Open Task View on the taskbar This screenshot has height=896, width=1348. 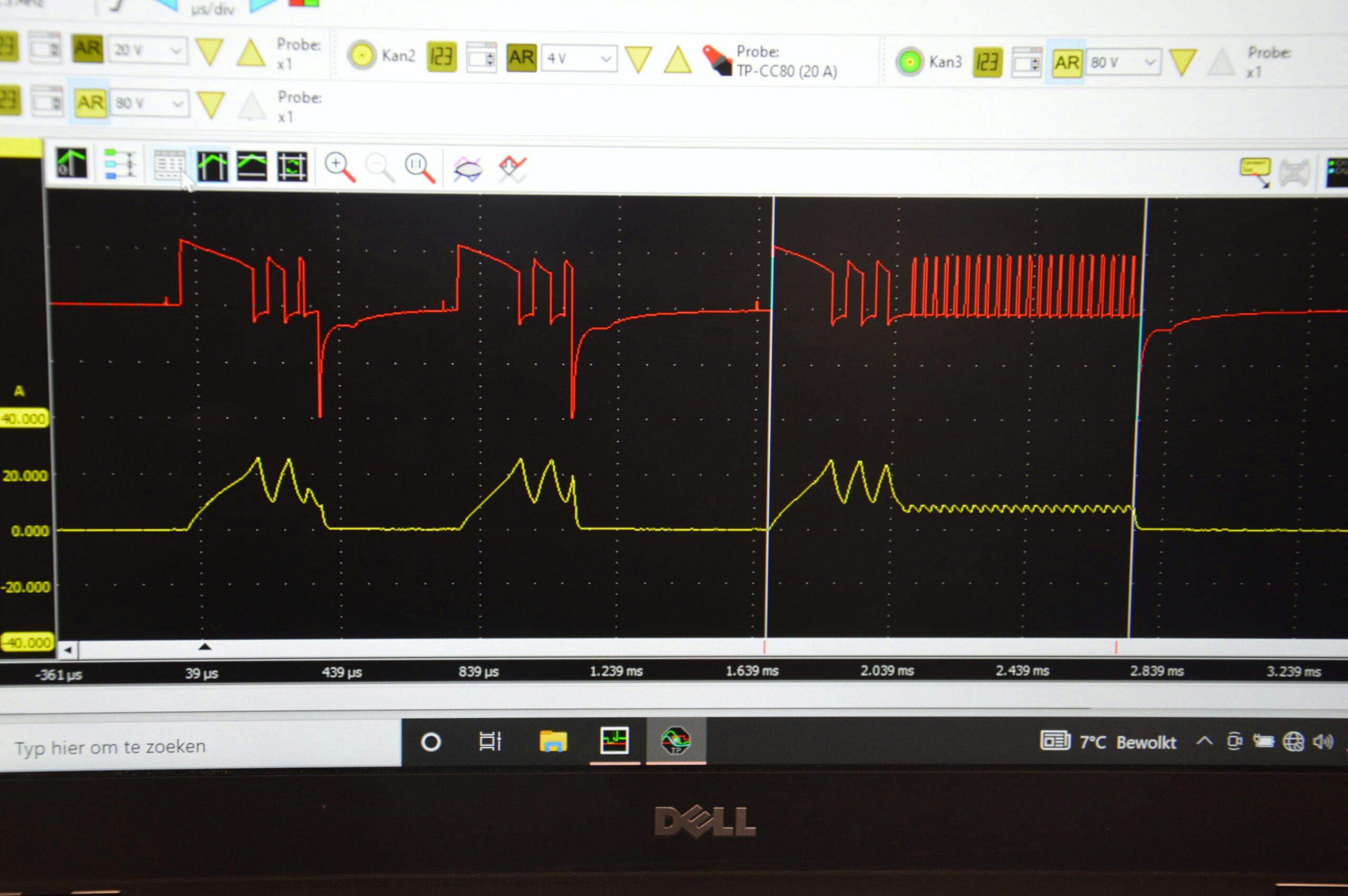pos(490,742)
